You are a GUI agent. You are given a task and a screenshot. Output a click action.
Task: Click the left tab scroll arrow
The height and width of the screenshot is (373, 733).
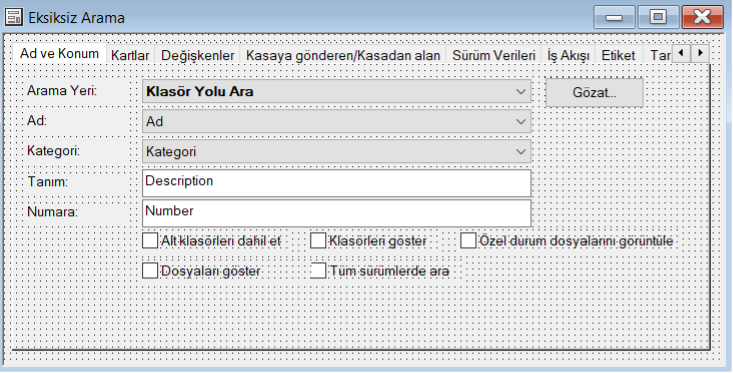pyautogui.click(x=681, y=53)
